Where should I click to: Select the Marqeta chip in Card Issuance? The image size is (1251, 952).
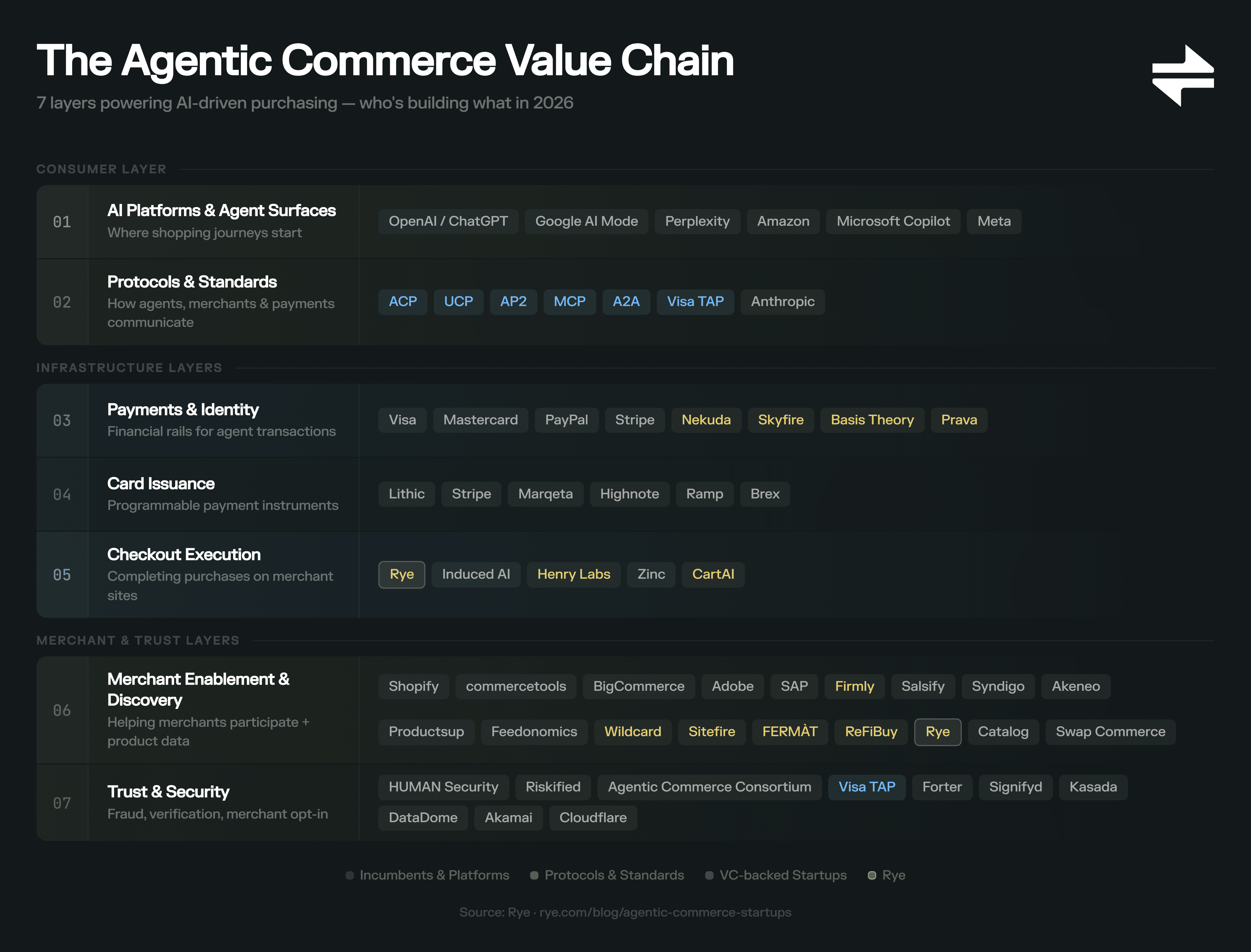pos(545,493)
